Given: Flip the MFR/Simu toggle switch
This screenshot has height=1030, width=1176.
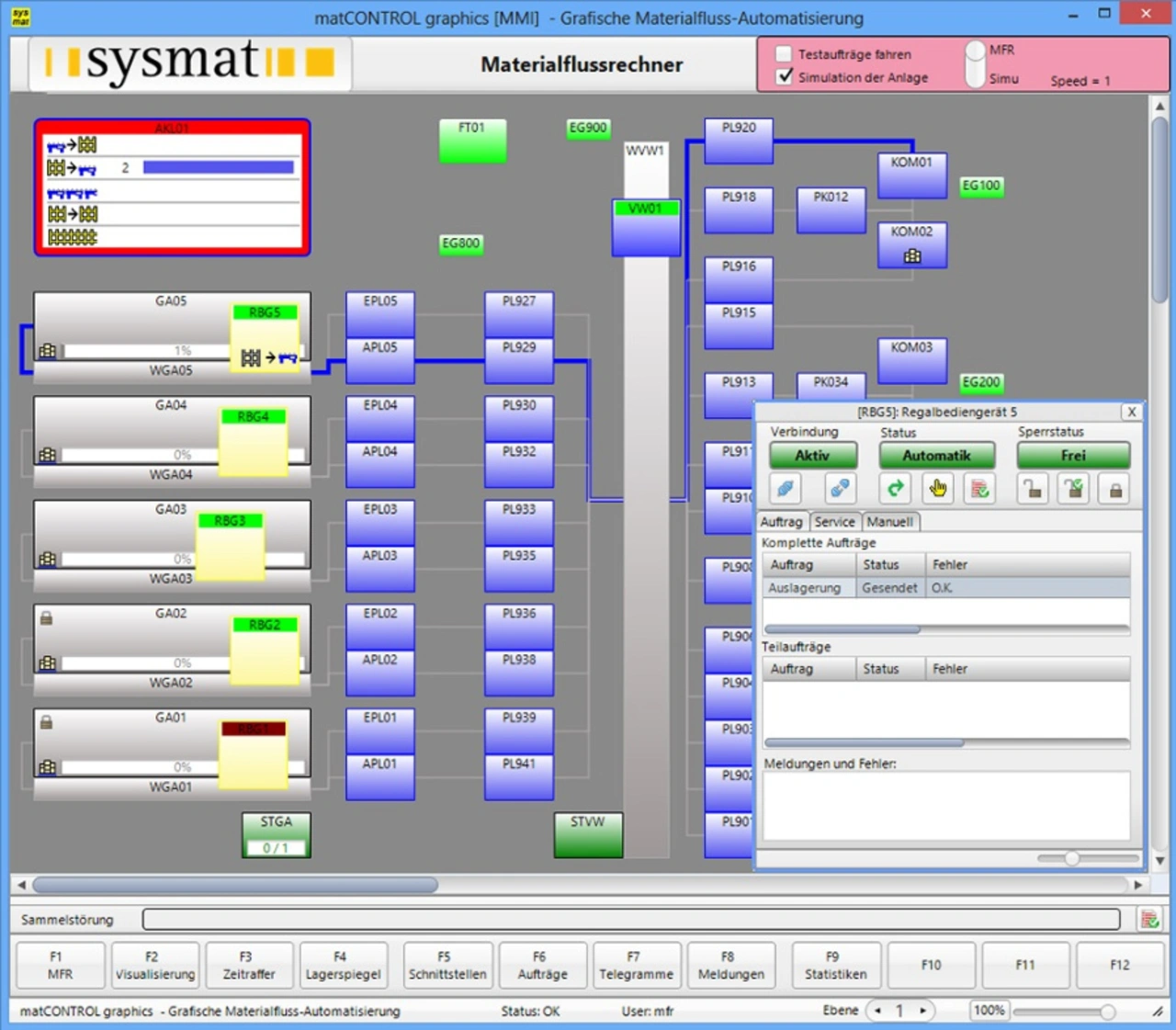Looking at the screenshot, I should [975, 64].
